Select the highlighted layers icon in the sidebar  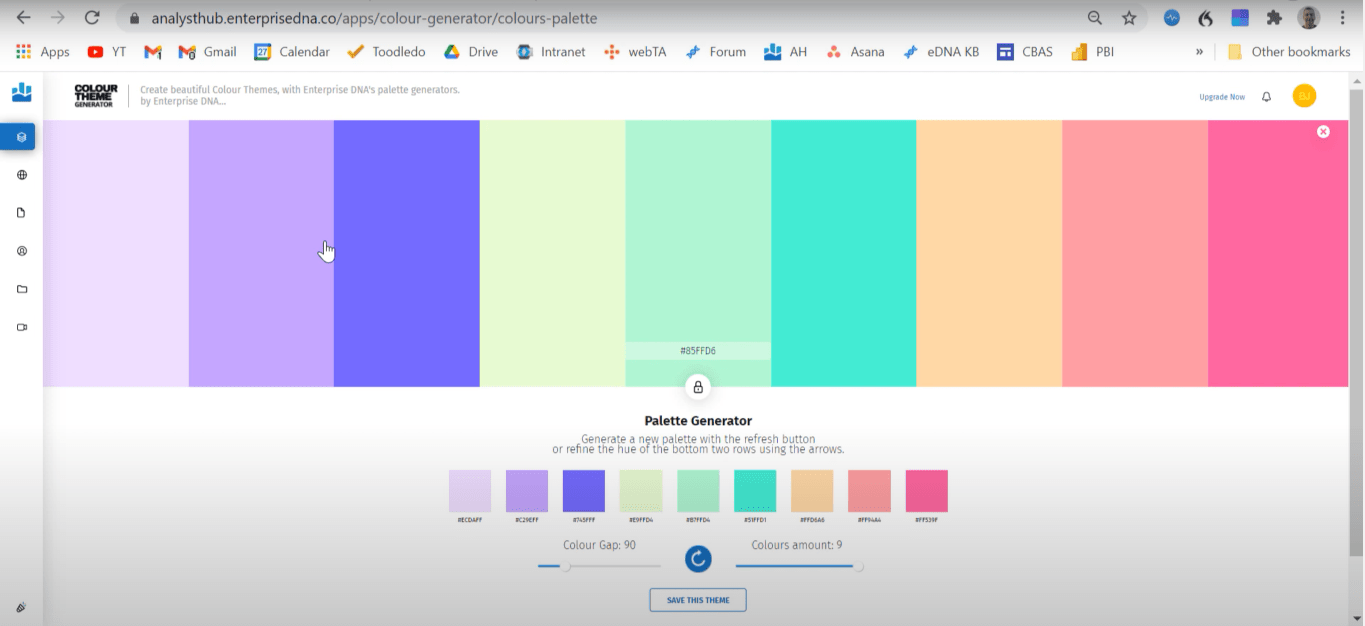click(19, 137)
